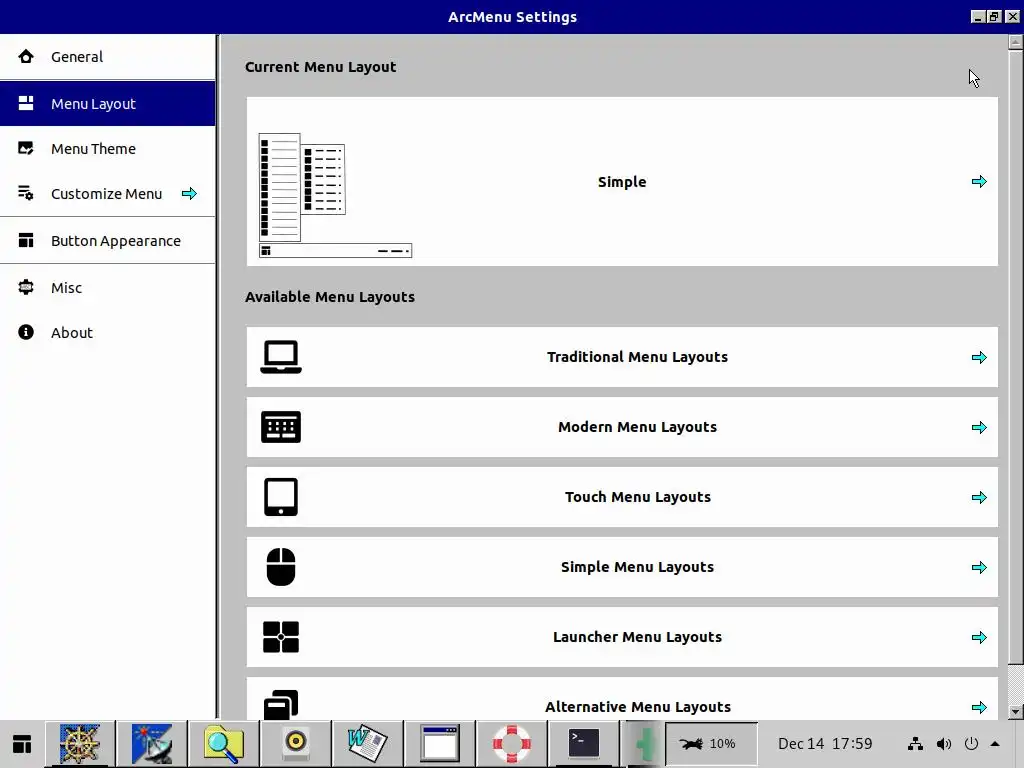
Task: Click laptop icon for Traditional layouts
Action: click(x=281, y=357)
